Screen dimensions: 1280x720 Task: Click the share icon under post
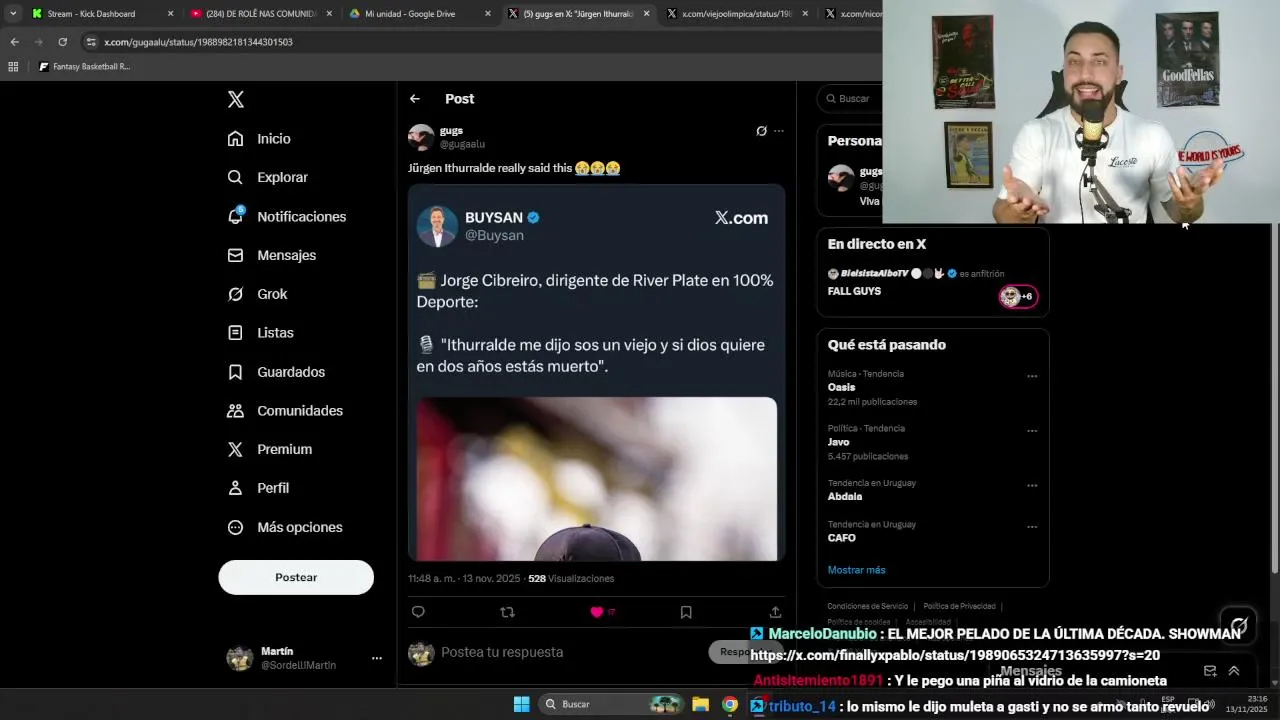click(775, 612)
